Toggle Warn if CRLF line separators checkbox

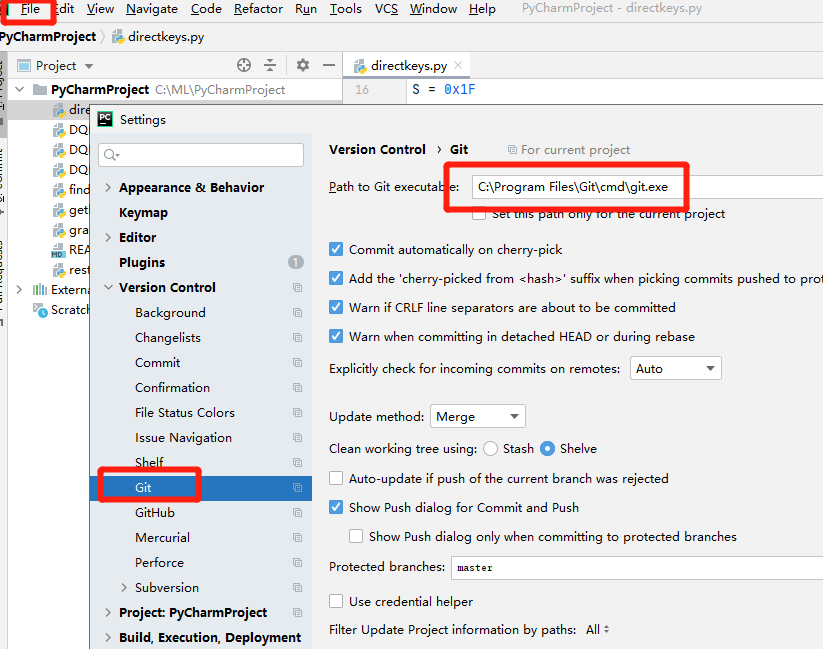336,307
